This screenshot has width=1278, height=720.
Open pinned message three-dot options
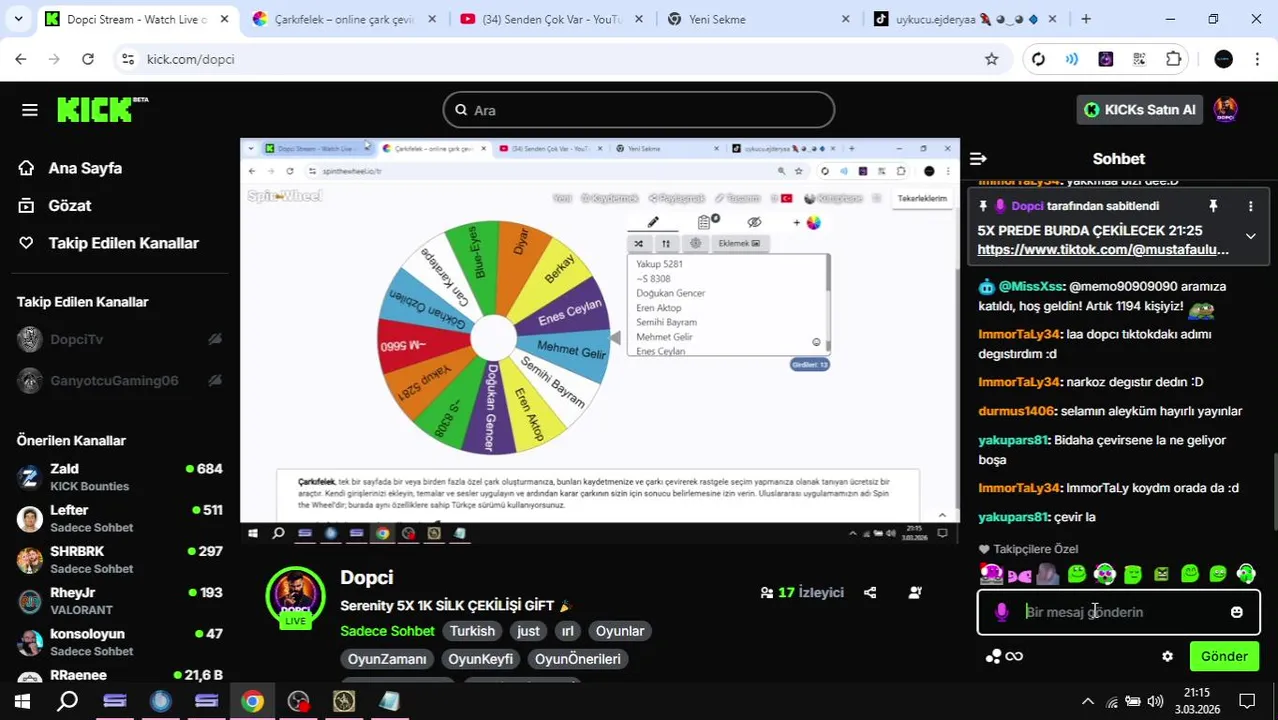[1250, 206]
